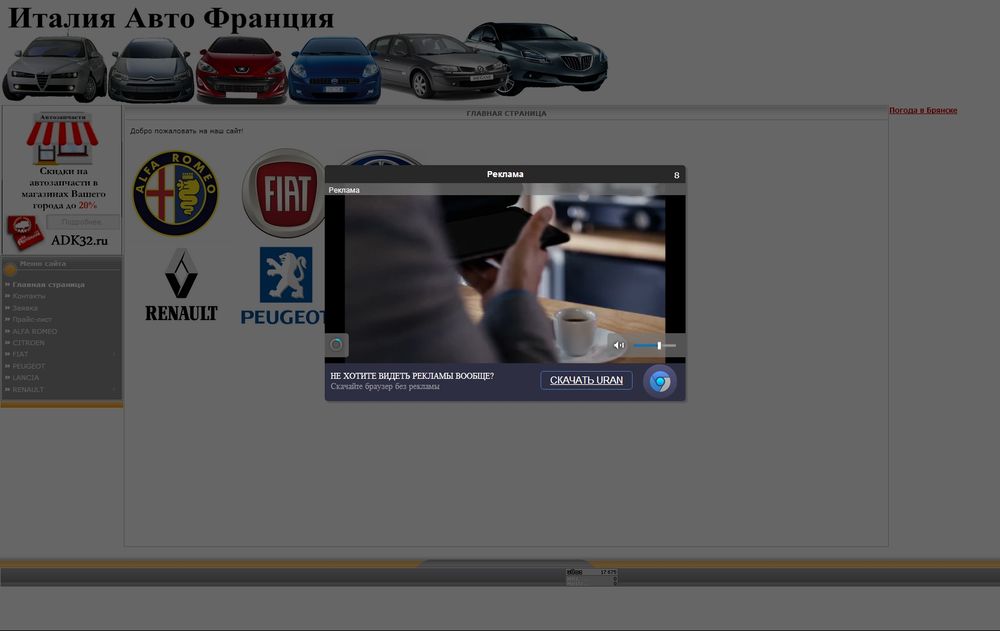The image size is (1000, 631).
Task: Mute the ad video via speaker icon
Action: [618, 345]
